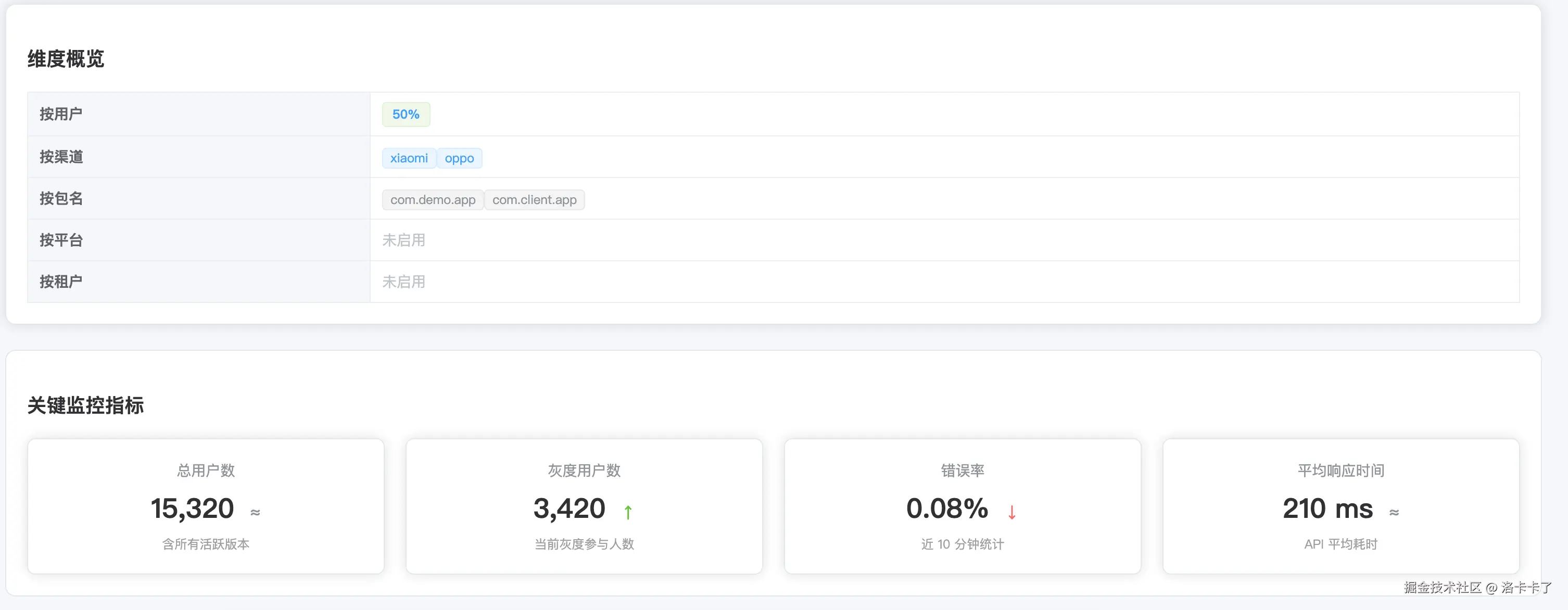This screenshot has width=1568, height=610.
Task: Open the 灰度用户数 metric card
Action: (x=584, y=506)
